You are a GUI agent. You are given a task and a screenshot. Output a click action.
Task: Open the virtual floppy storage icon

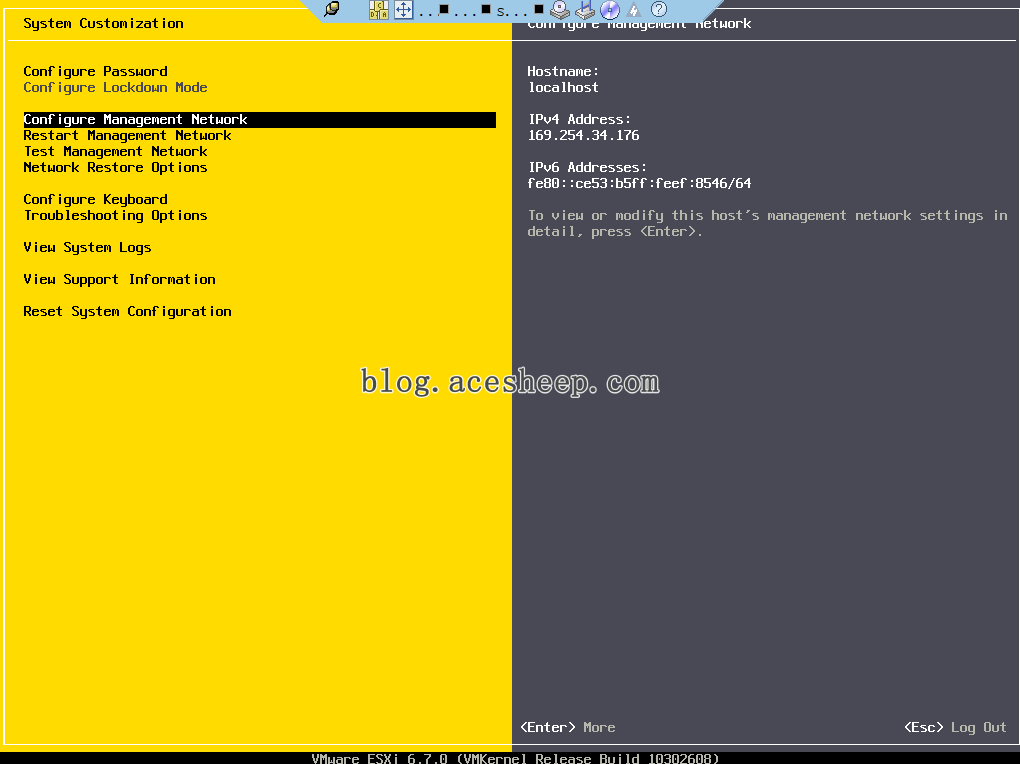pyautogui.click(x=560, y=10)
